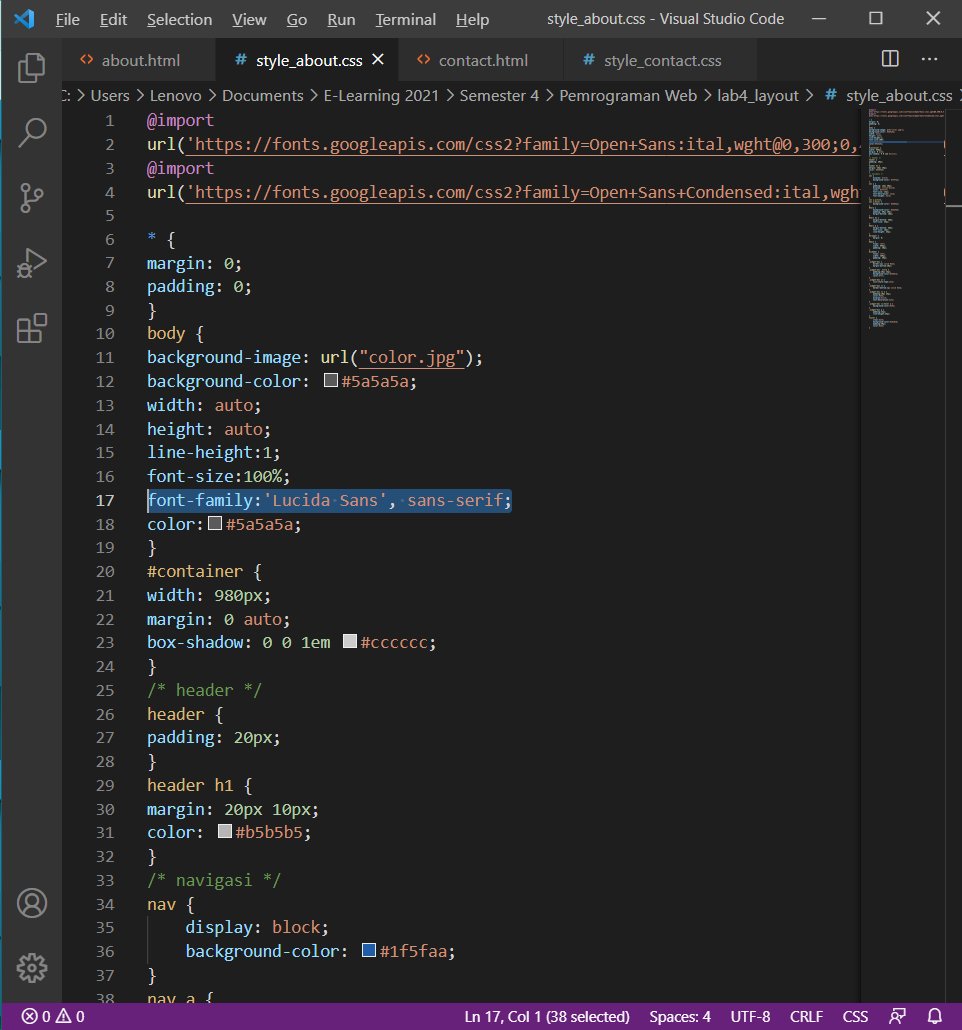The width and height of the screenshot is (962, 1030).
Task: Open the More Actions ellipsis menu
Action: click(x=929, y=59)
